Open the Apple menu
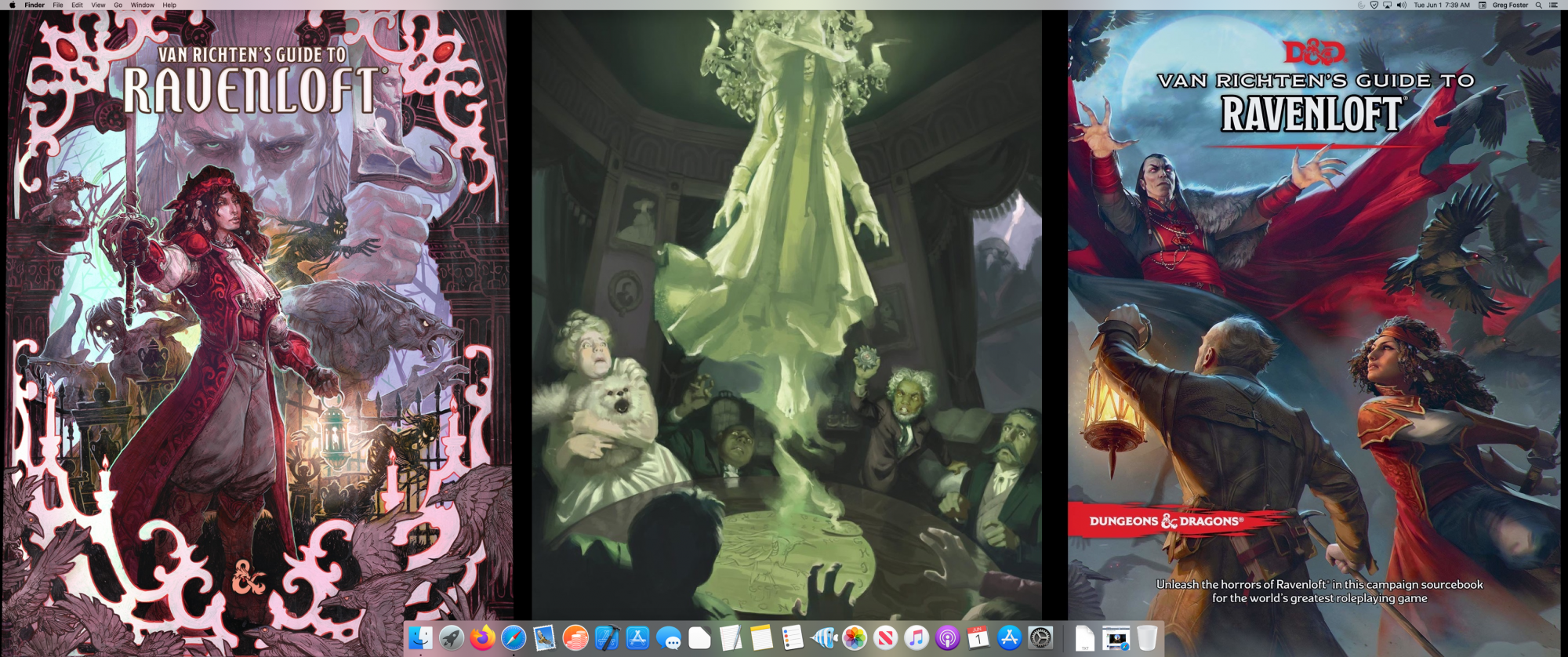 pyautogui.click(x=12, y=5)
